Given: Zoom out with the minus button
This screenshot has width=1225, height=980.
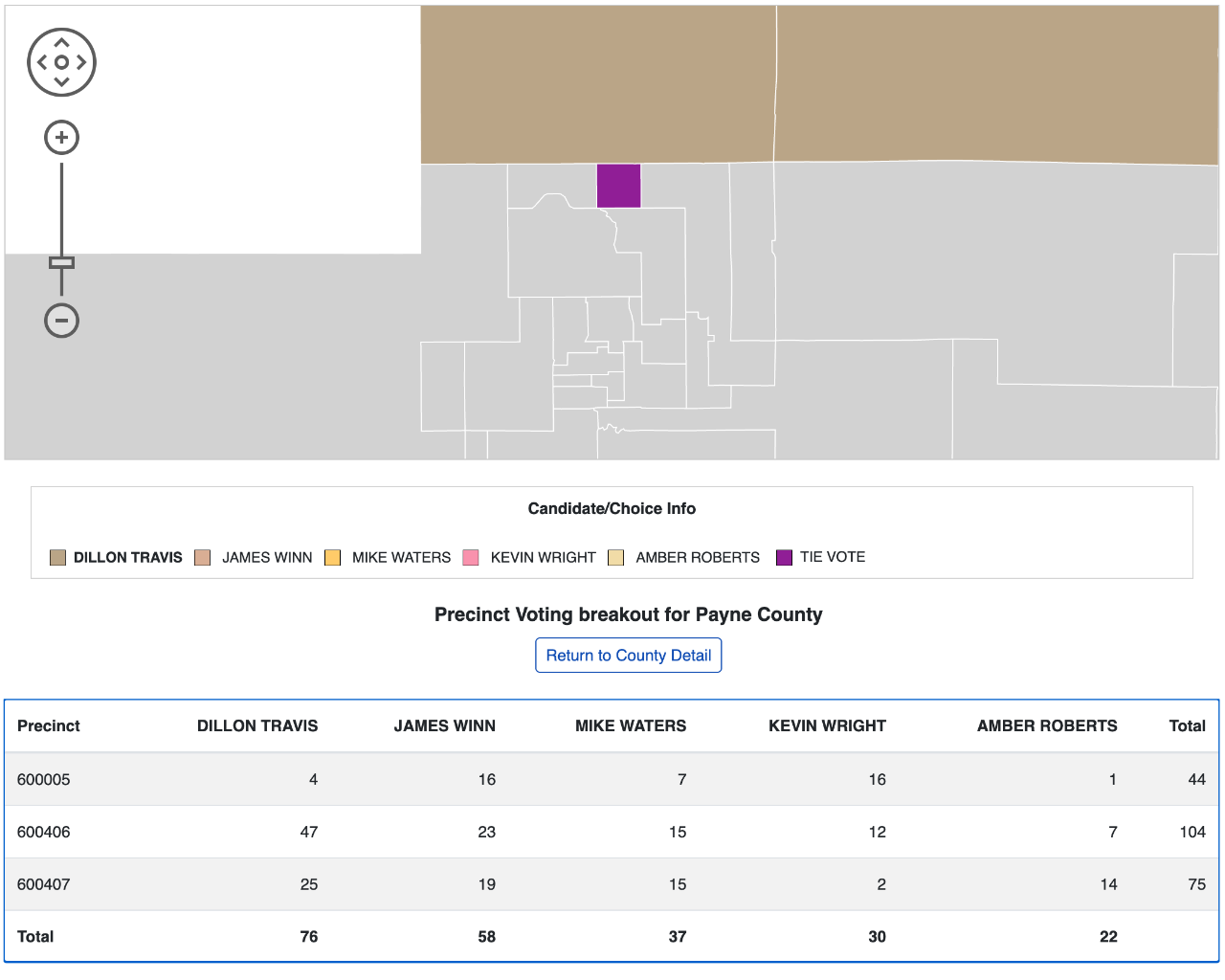Looking at the screenshot, I should [x=61, y=321].
